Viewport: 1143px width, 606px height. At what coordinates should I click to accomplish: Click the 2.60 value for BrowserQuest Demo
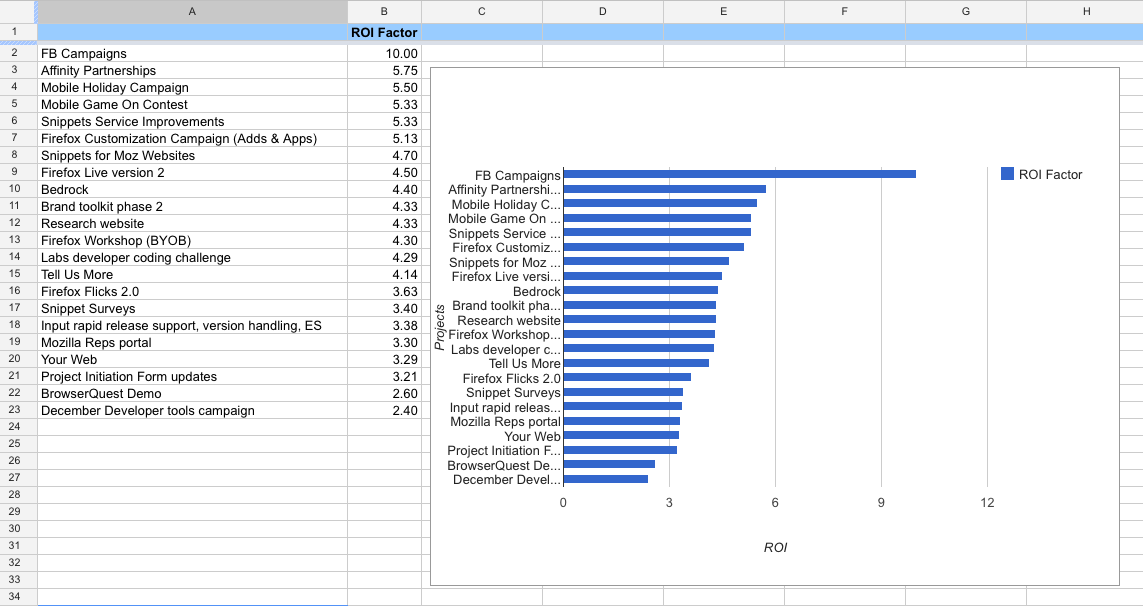point(384,393)
